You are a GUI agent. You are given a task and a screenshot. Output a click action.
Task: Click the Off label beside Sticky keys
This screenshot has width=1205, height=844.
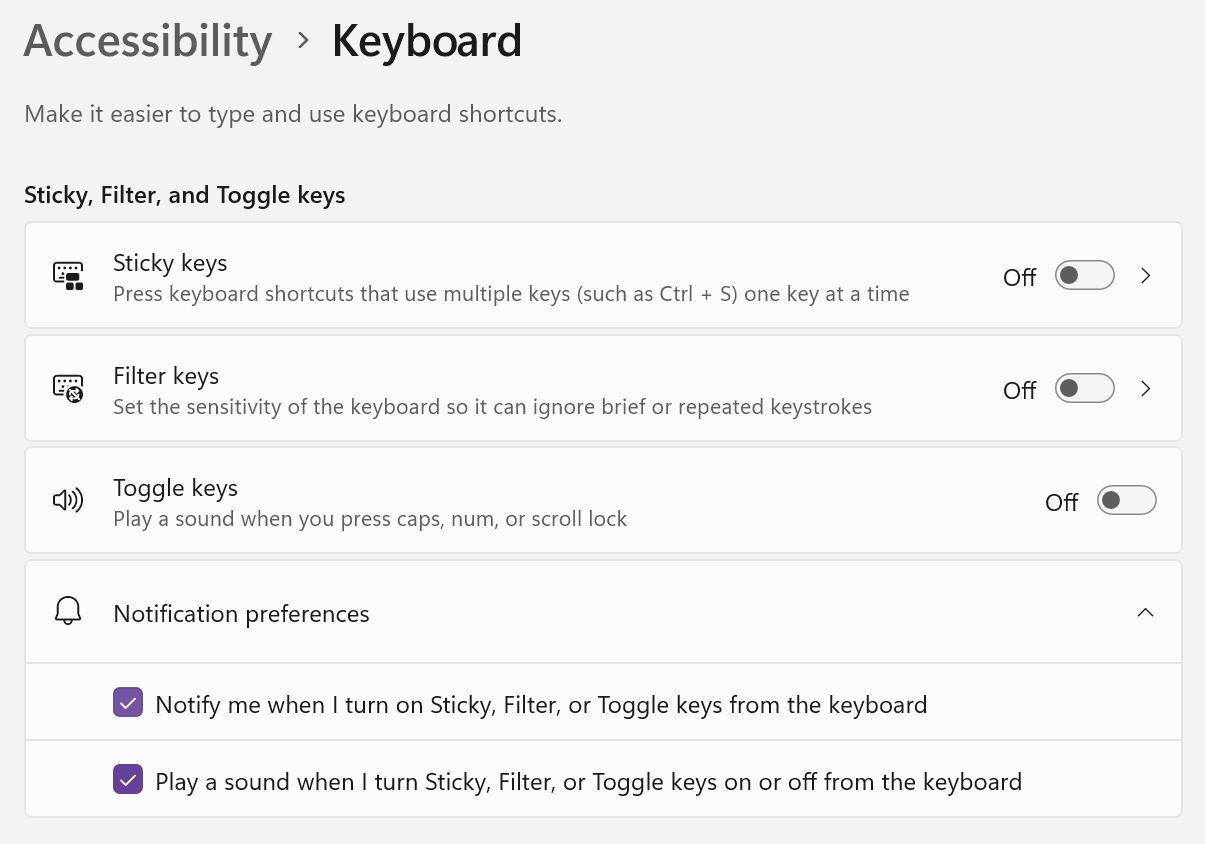1019,277
